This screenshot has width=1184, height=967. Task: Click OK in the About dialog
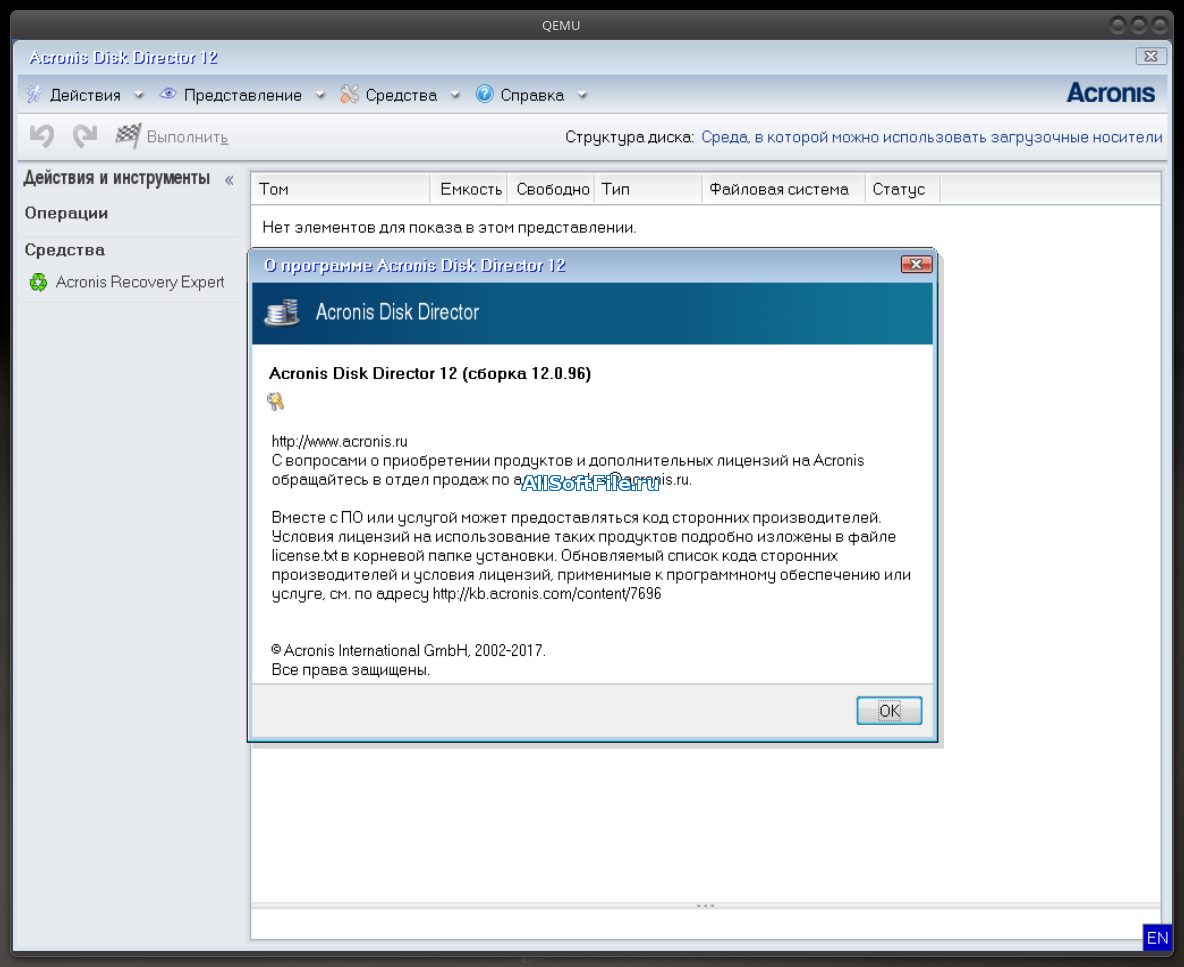coord(889,710)
